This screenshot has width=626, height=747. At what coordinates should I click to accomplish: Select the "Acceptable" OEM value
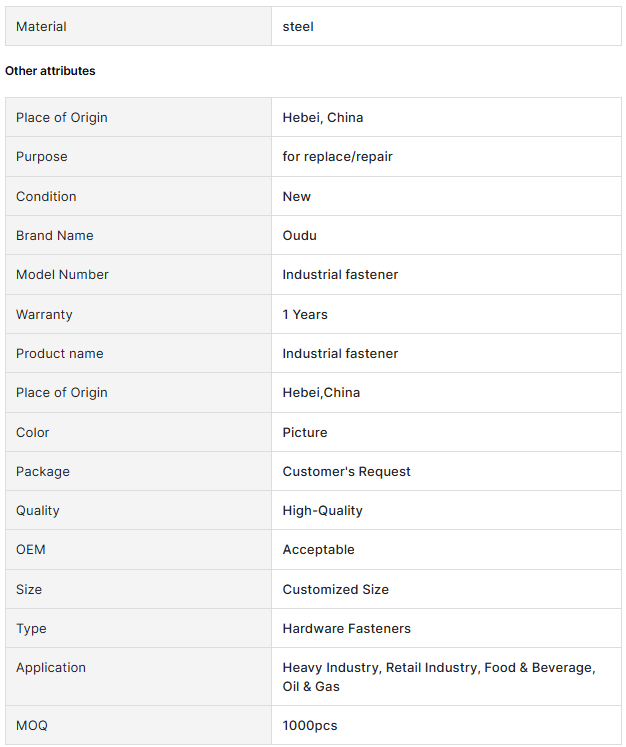coord(318,549)
